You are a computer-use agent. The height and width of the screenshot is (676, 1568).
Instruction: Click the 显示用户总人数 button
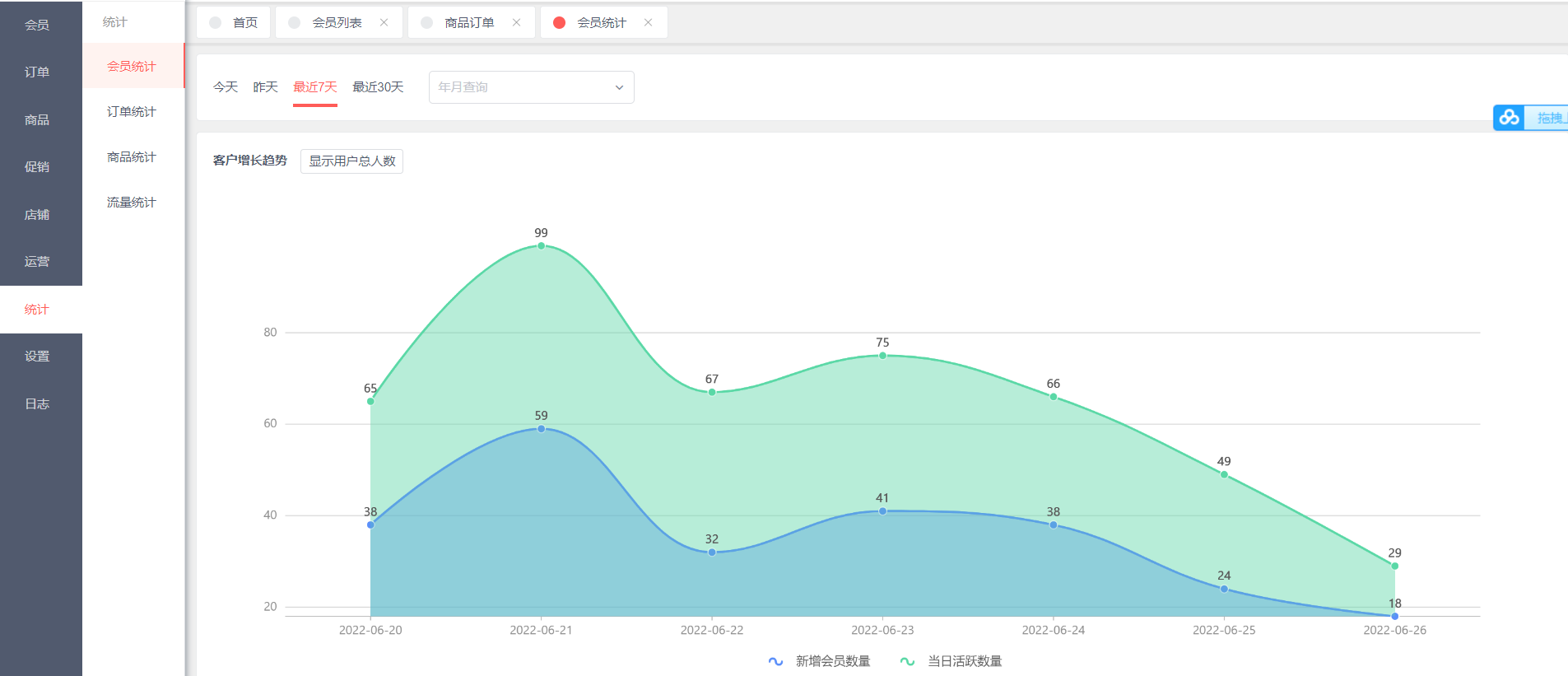[x=352, y=161]
